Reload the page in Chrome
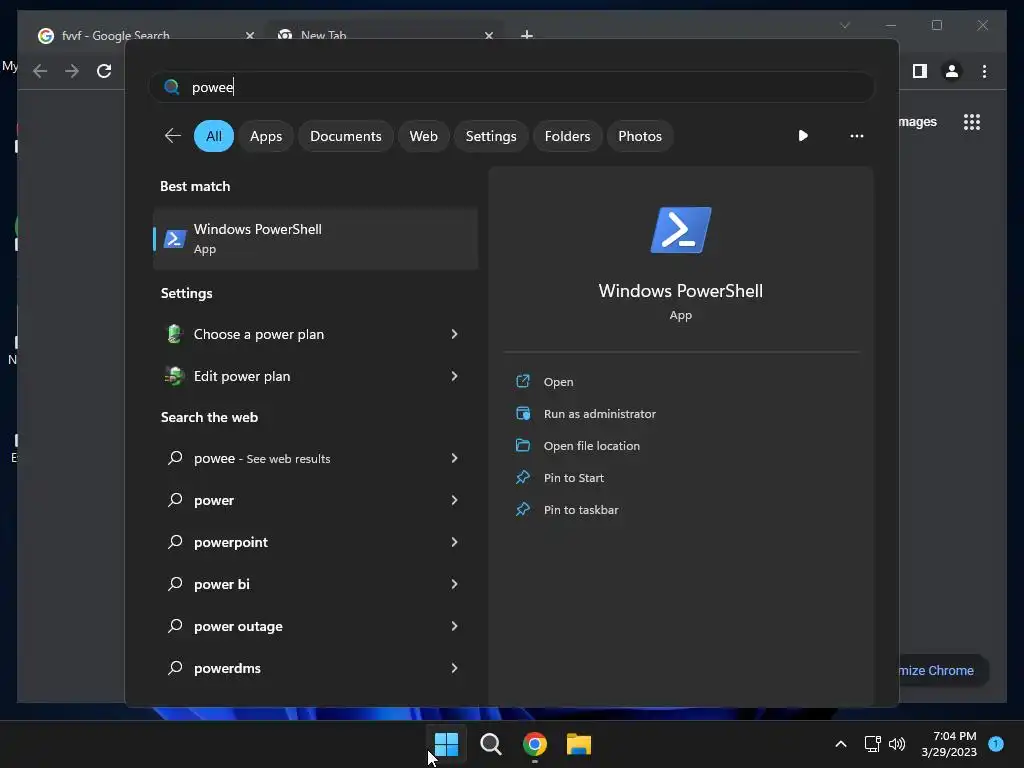The height and width of the screenshot is (768, 1024). [x=104, y=71]
